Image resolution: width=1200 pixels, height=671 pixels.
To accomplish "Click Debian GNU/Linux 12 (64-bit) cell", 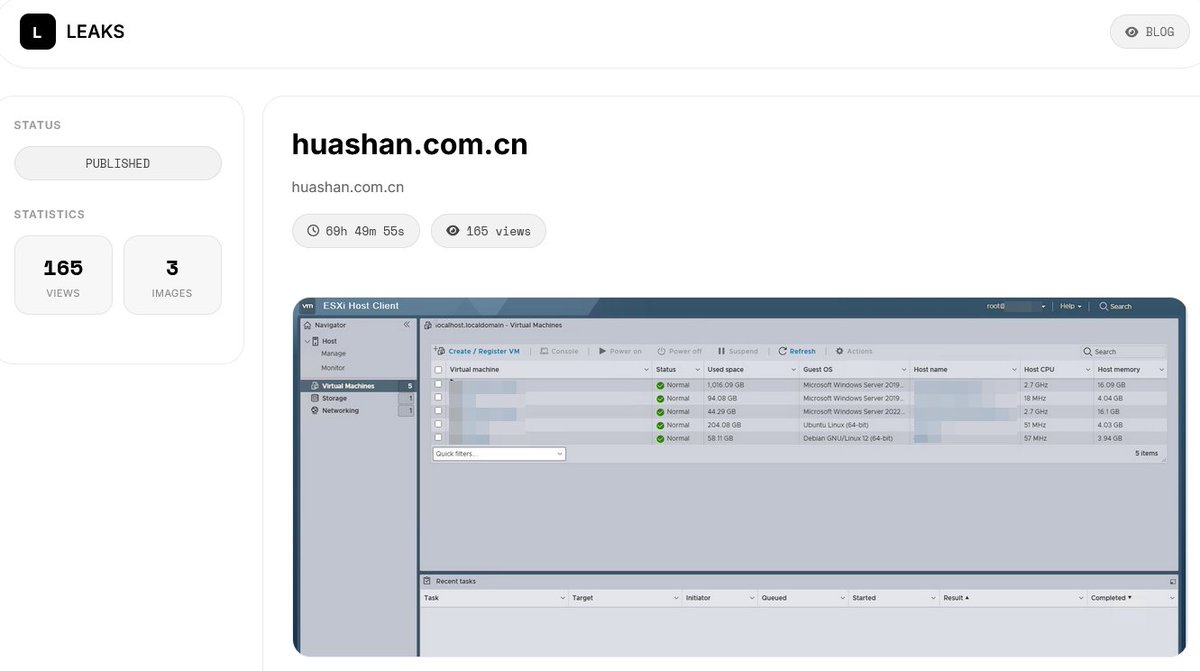I will pyautogui.click(x=846, y=438).
